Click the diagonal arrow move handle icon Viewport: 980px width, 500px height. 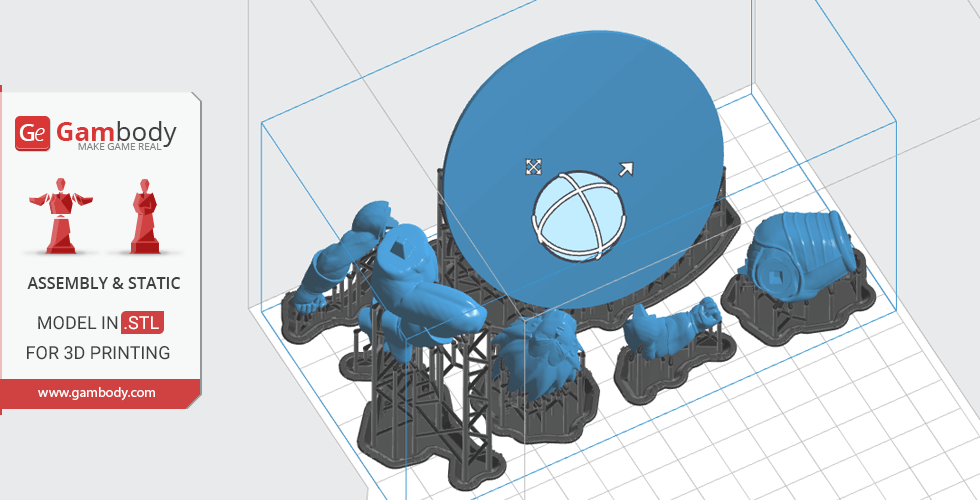[x=626, y=168]
